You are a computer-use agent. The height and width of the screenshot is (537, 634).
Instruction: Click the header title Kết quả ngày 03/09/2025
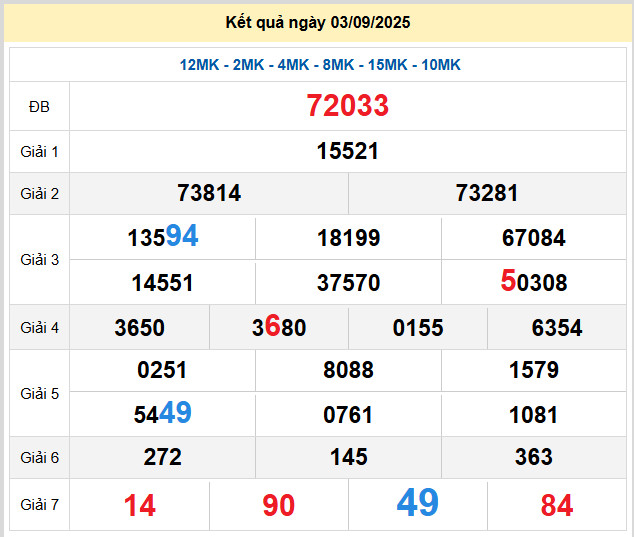point(317,22)
